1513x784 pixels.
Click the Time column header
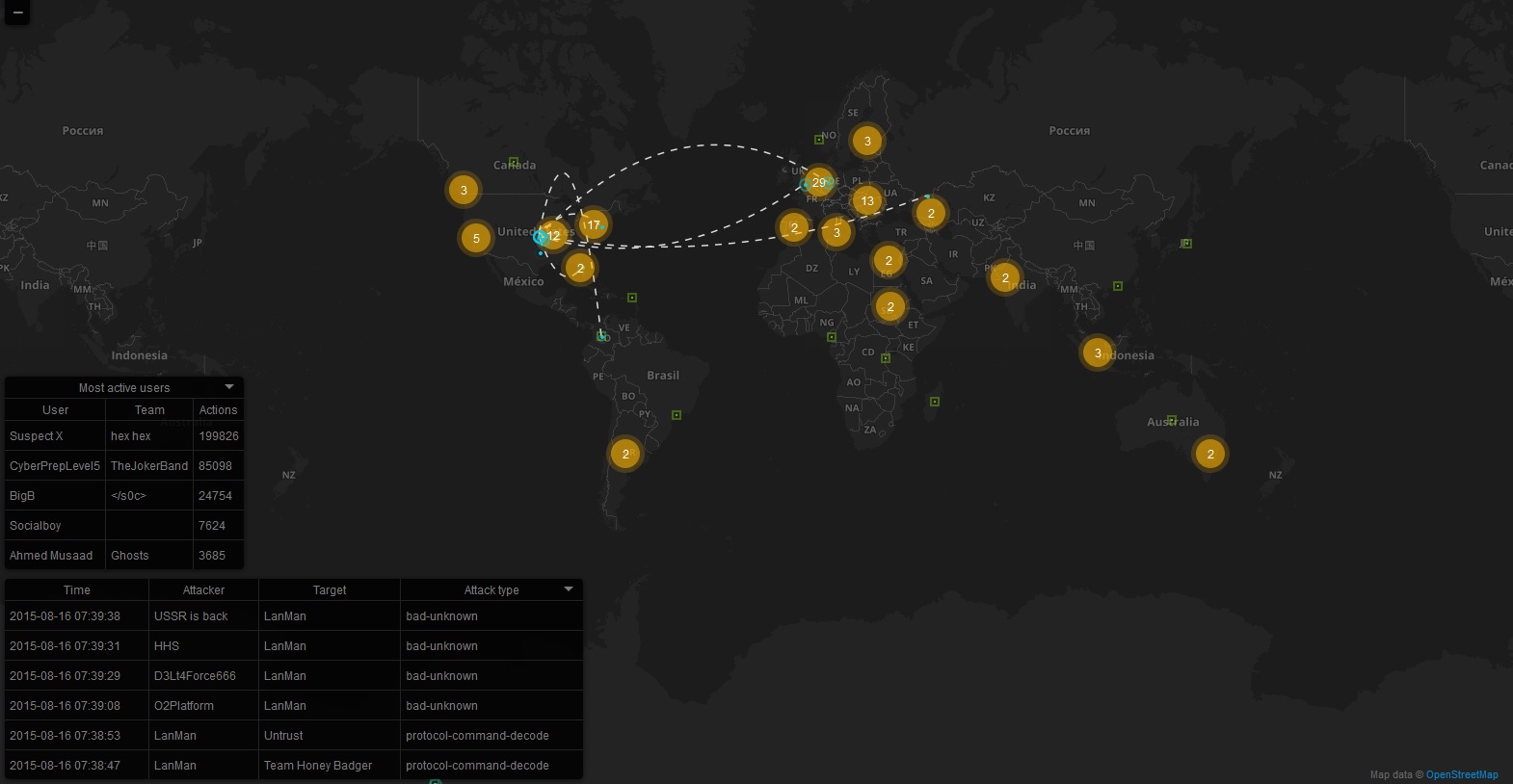77,590
